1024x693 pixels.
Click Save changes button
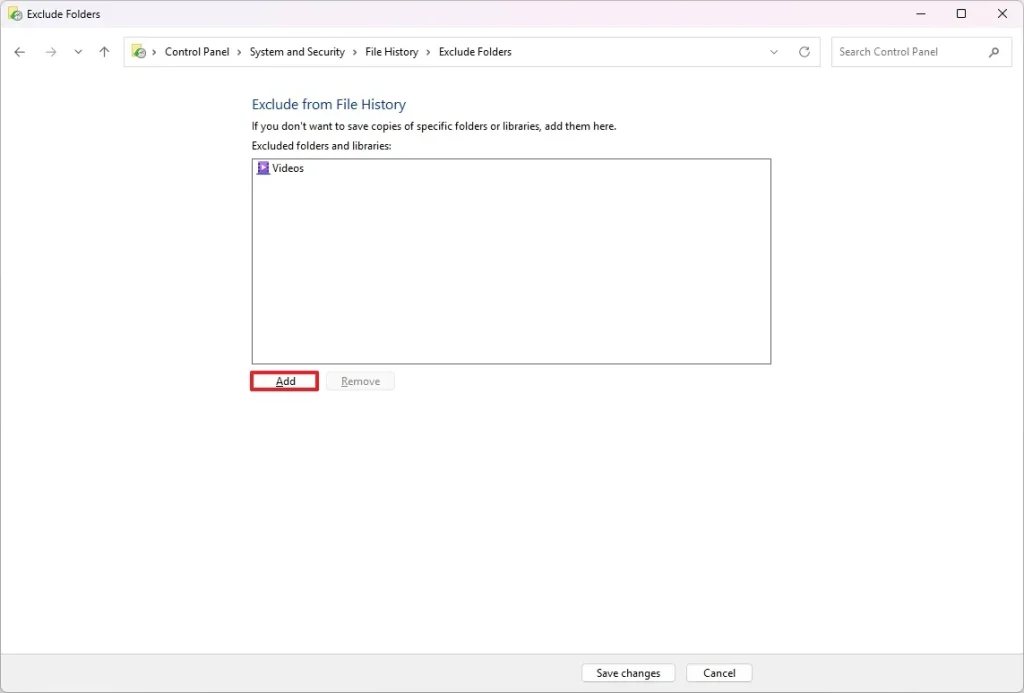click(x=628, y=673)
